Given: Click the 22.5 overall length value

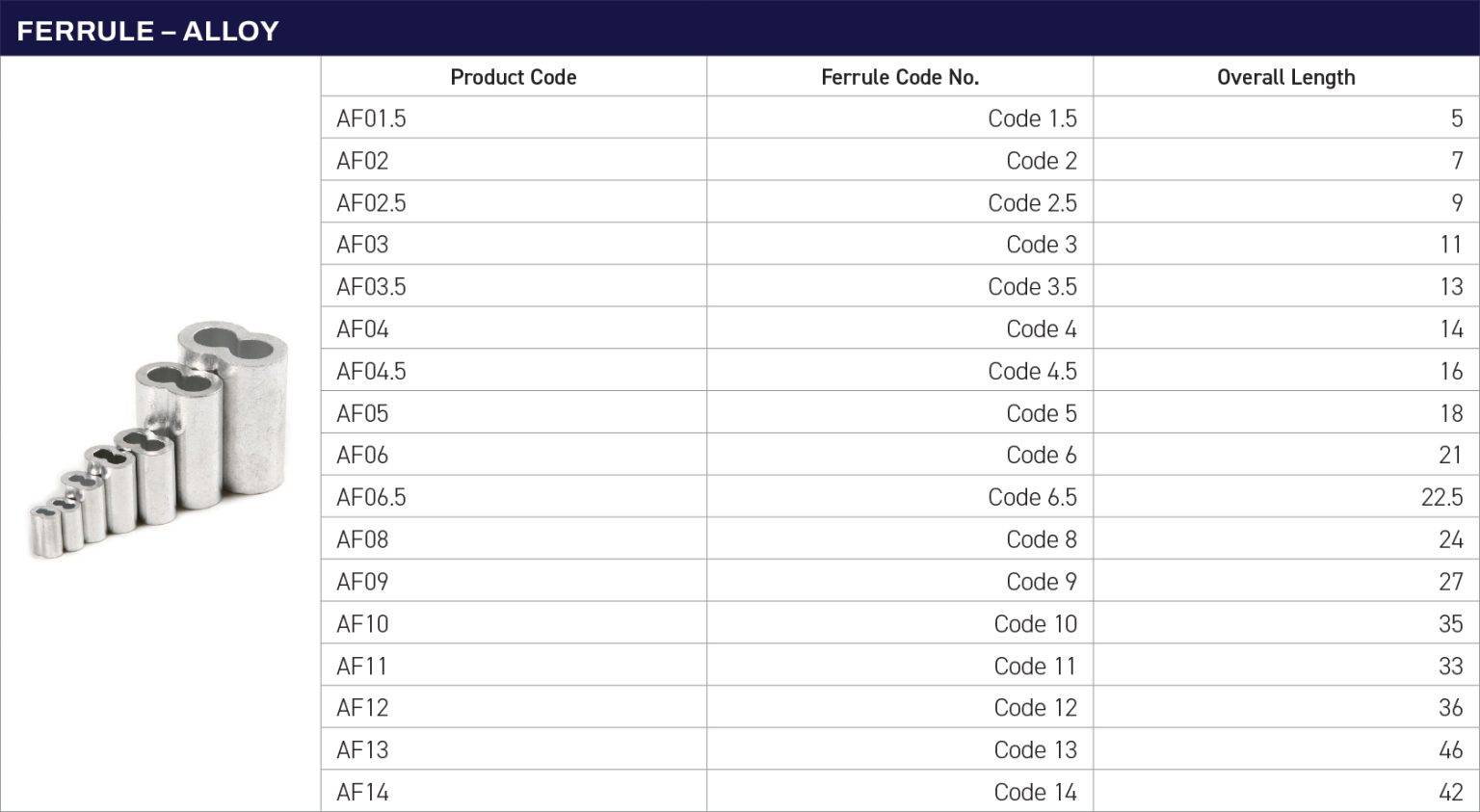Looking at the screenshot, I should pos(1441,497).
